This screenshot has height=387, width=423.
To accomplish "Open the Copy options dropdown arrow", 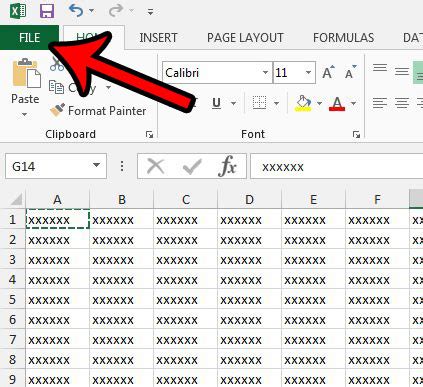I will [108, 88].
